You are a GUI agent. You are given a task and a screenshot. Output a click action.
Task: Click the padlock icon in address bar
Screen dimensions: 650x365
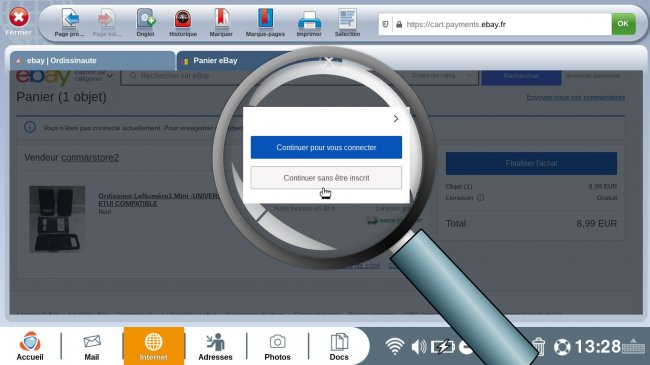pos(399,24)
